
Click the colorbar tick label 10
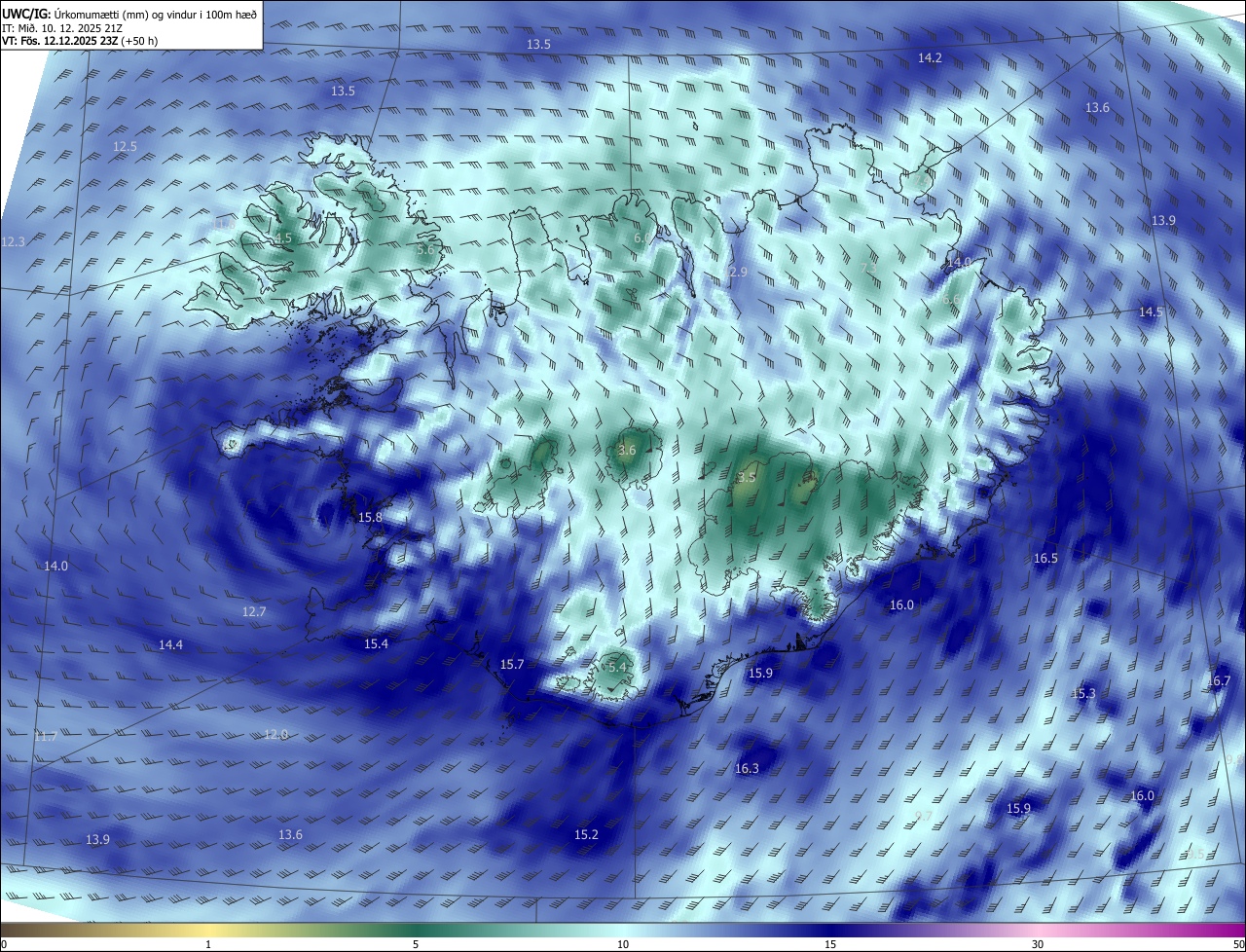pos(623,944)
